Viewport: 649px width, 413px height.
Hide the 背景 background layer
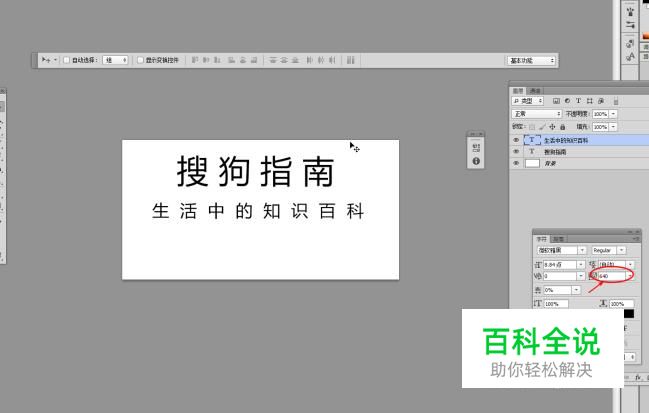click(x=516, y=163)
